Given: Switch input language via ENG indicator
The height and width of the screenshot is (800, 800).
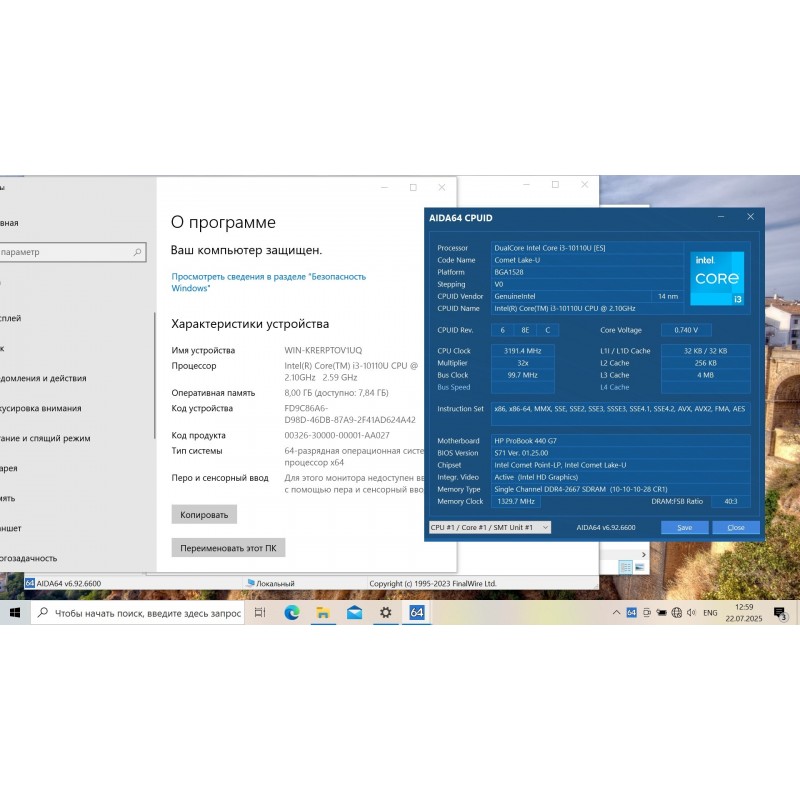Looking at the screenshot, I should [x=710, y=613].
